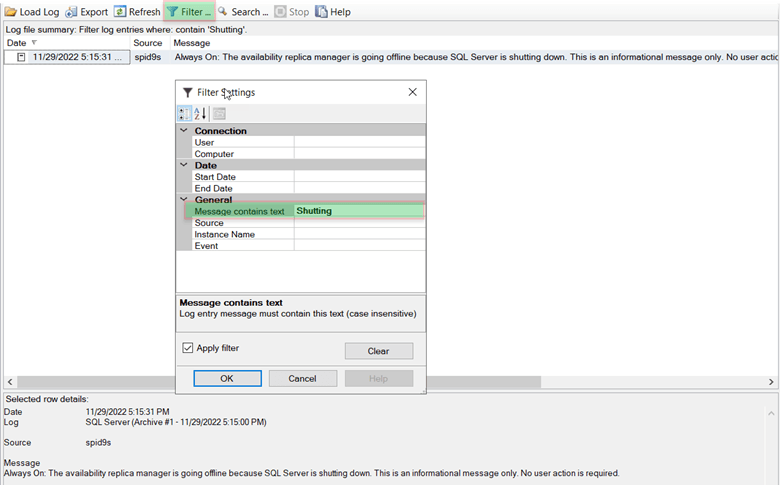Click the Refresh icon in toolbar
Viewport: 780px width, 485px height.
coord(120,11)
